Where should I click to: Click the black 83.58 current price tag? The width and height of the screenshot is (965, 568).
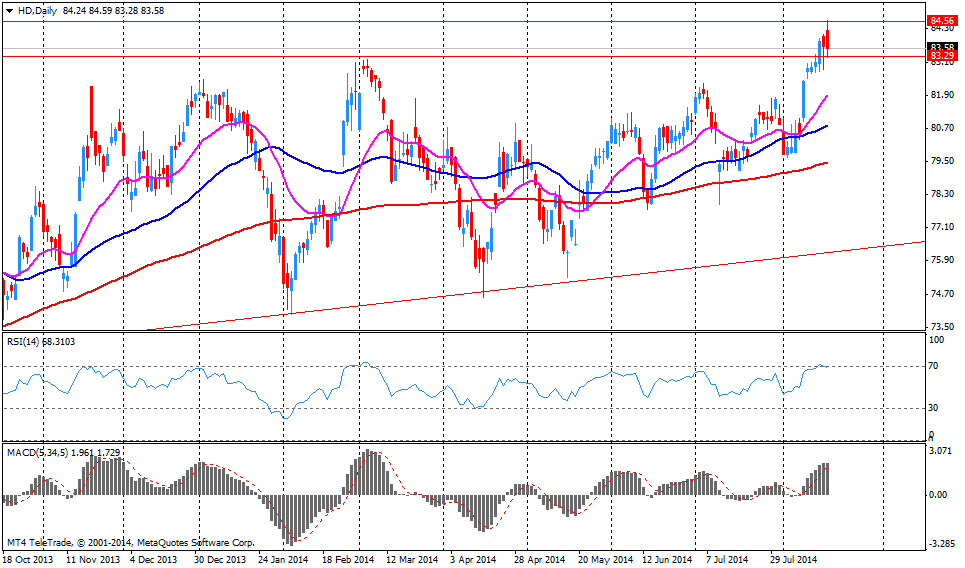click(x=941, y=47)
